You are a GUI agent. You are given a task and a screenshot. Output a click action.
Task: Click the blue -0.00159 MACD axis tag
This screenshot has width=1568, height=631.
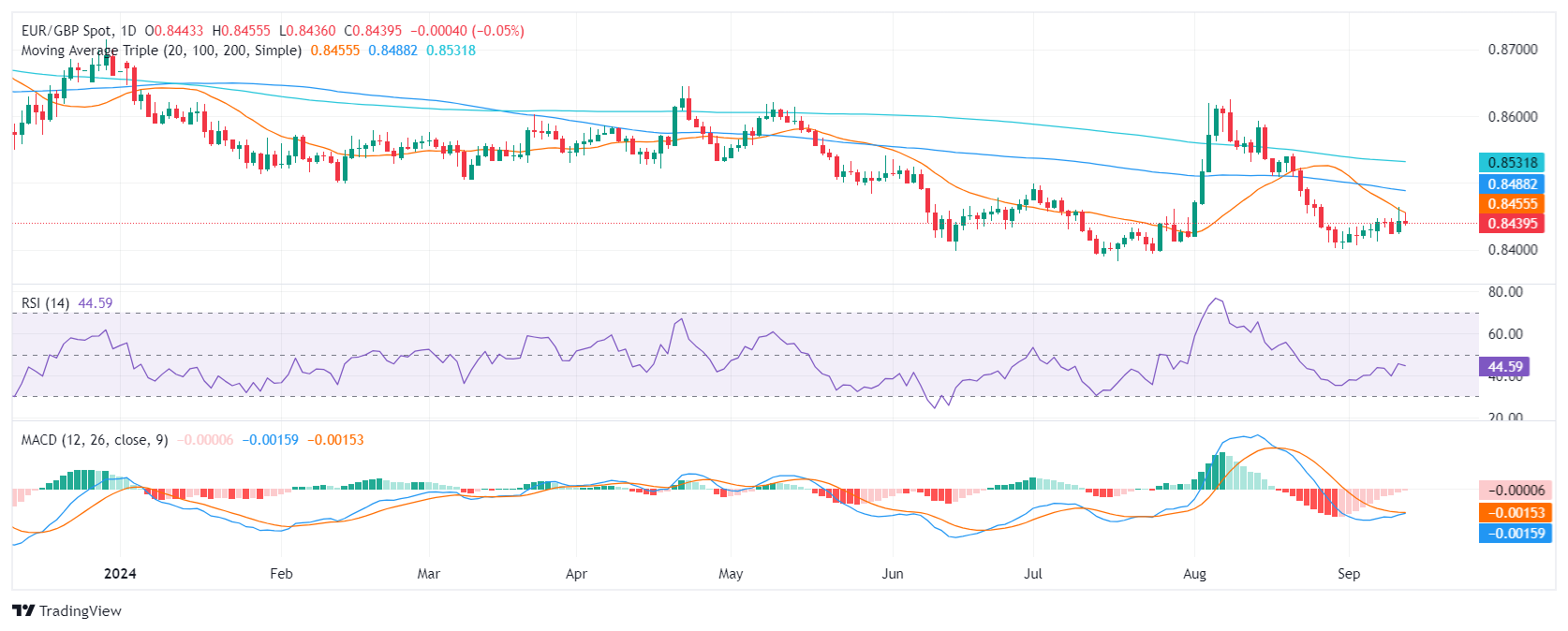tap(1516, 534)
